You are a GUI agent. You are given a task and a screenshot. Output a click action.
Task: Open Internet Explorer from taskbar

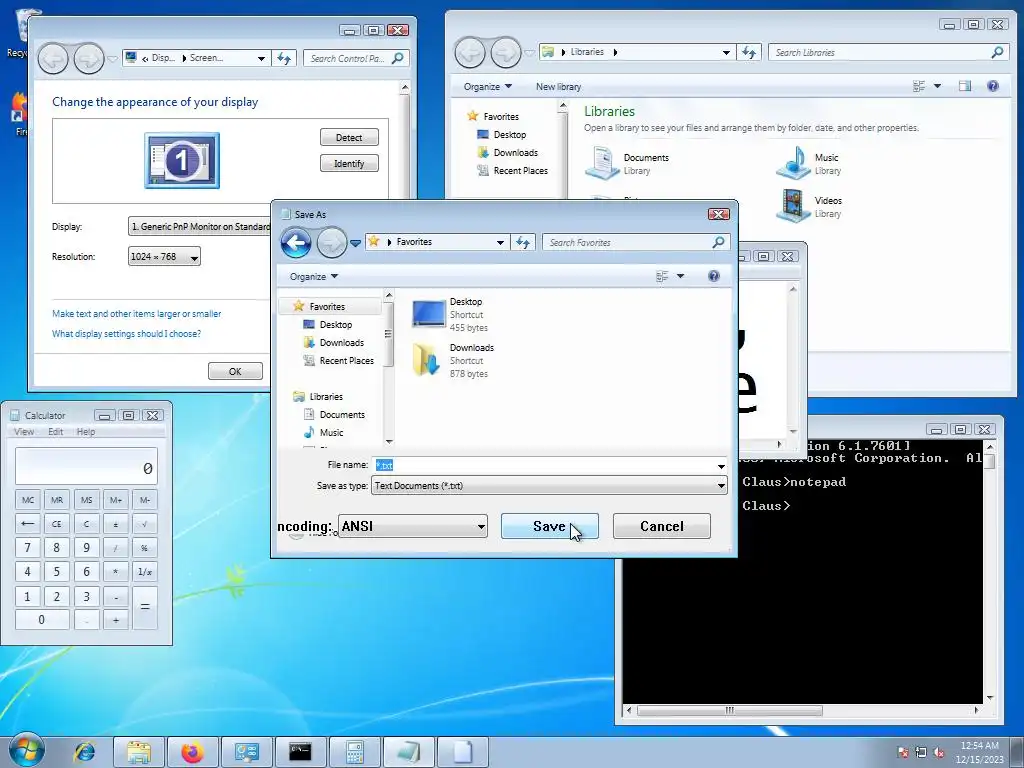[84, 752]
